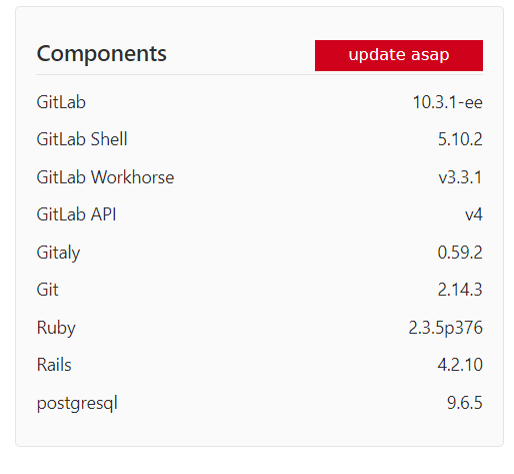Click the GitLab component label
Screen dimensions: 514x474
(x=61, y=102)
